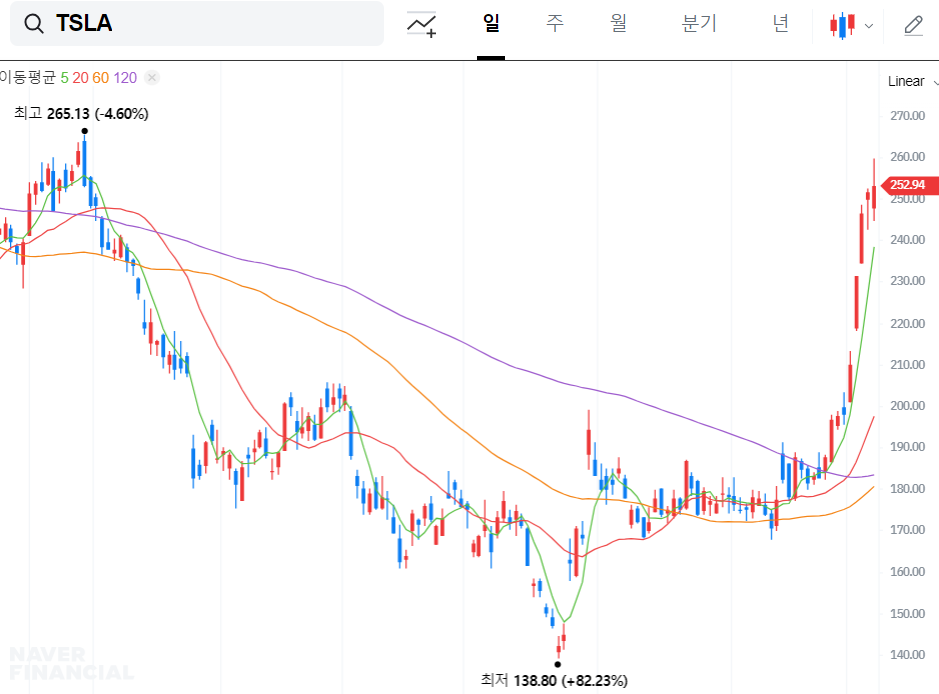Switch to the 년 (yearly) tab
This screenshot has width=939, height=694.
(x=780, y=24)
